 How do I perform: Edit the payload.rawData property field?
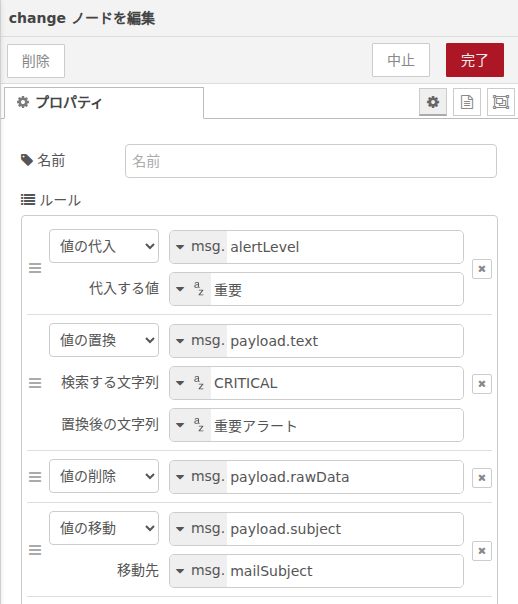345,477
